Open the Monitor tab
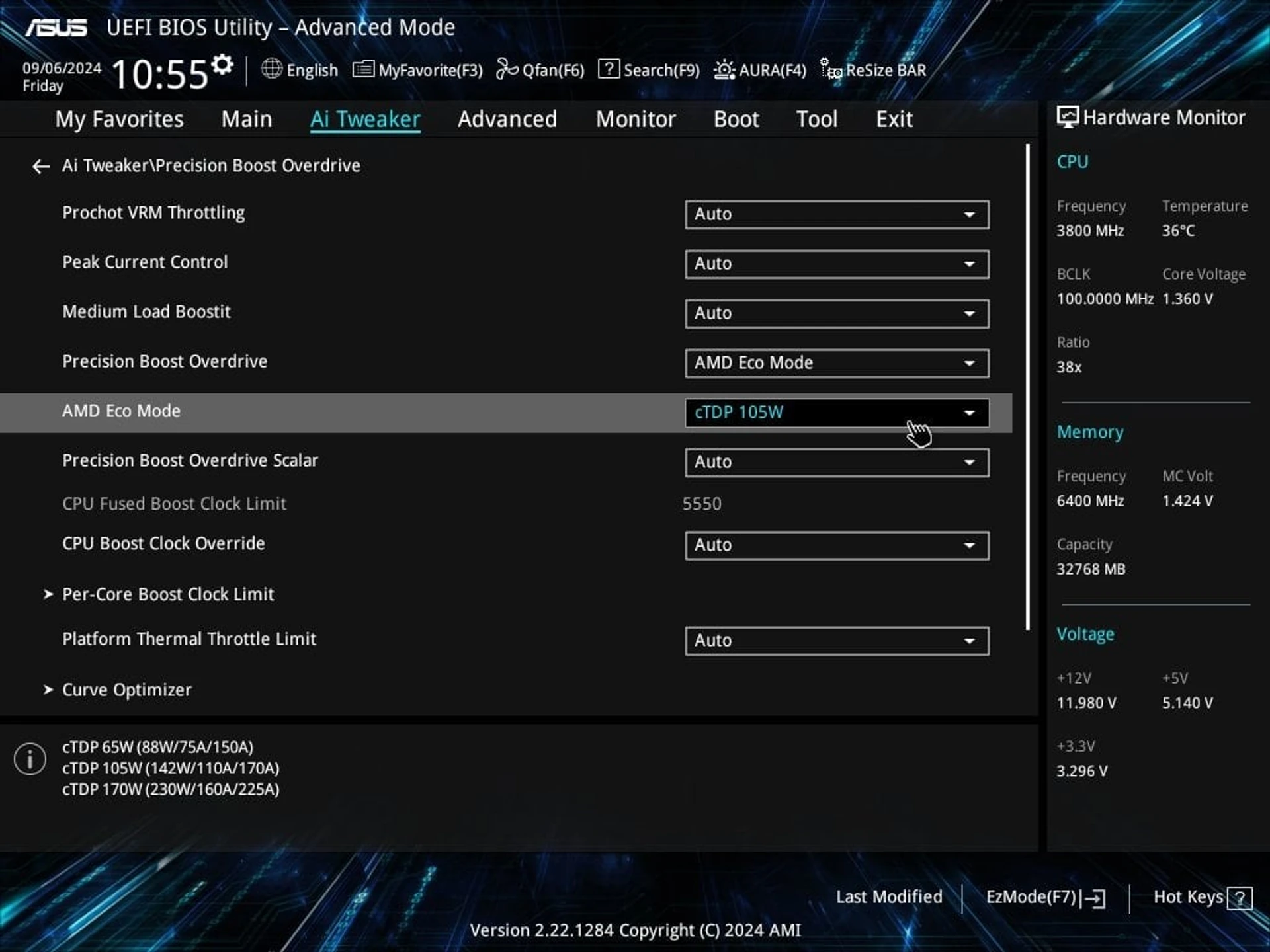The height and width of the screenshot is (952, 1270). coord(636,120)
